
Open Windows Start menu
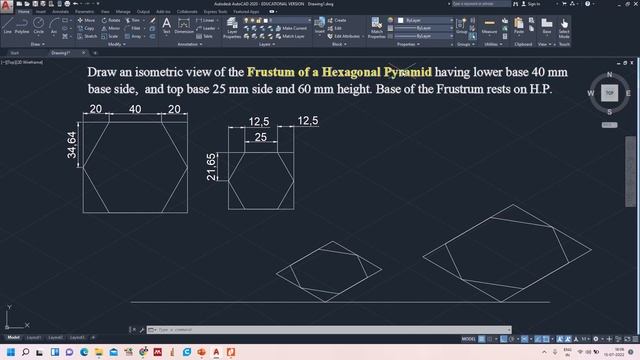click(11, 352)
